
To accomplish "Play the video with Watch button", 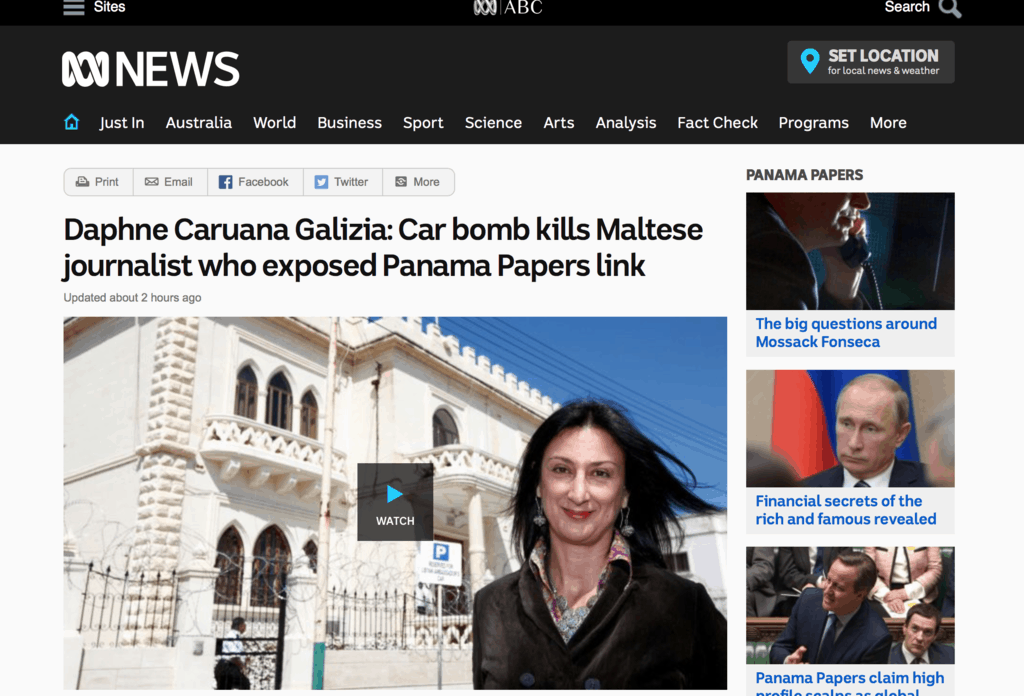I will [395, 502].
